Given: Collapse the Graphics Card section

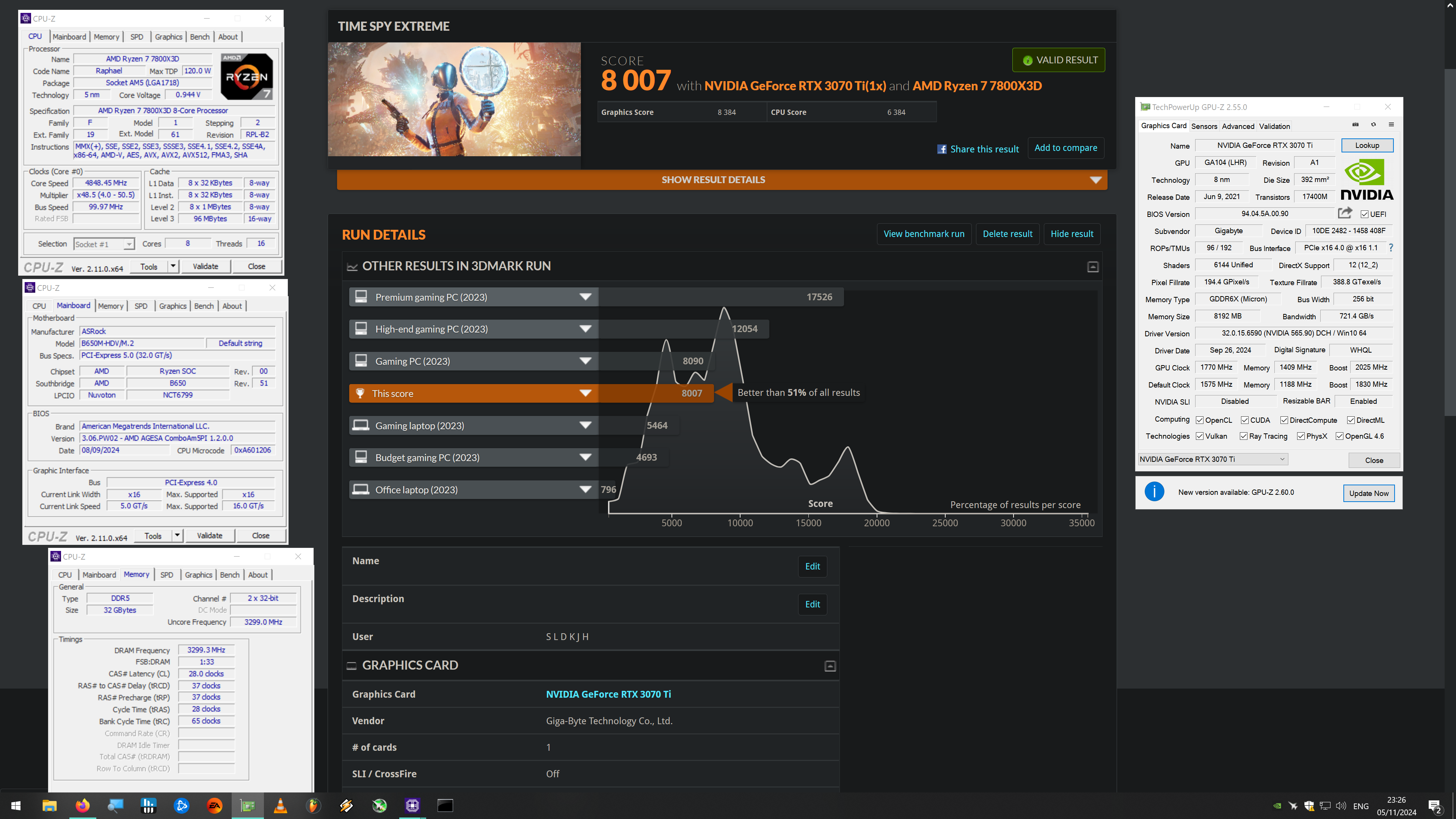Looking at the screenshot, I should point(830,666).
